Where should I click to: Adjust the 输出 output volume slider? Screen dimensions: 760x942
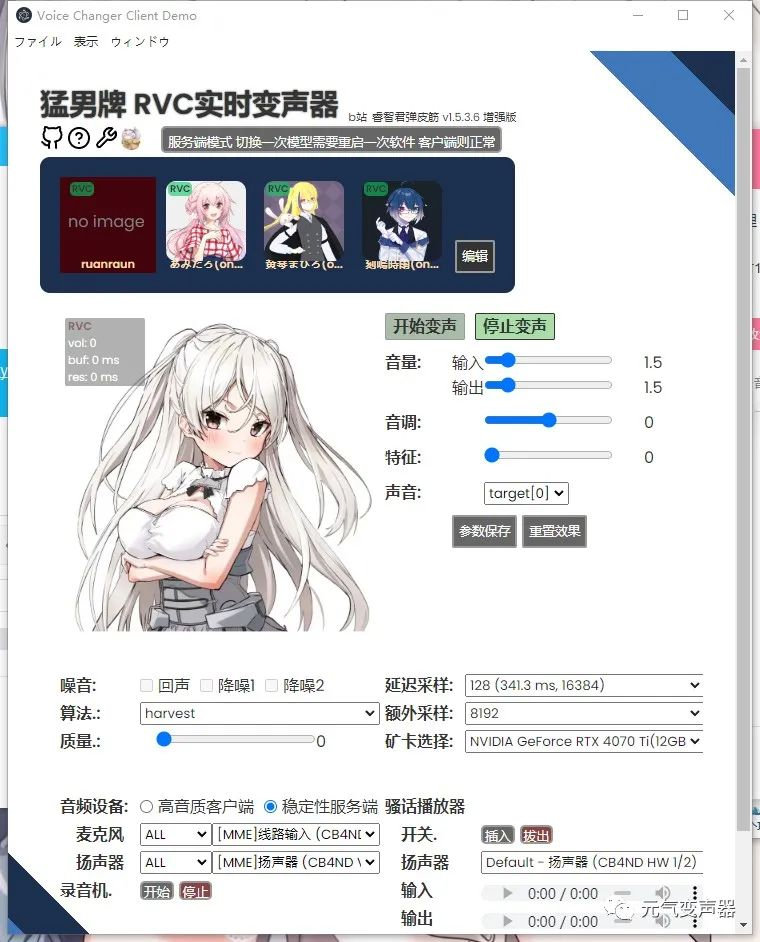(x=548, y=385)
